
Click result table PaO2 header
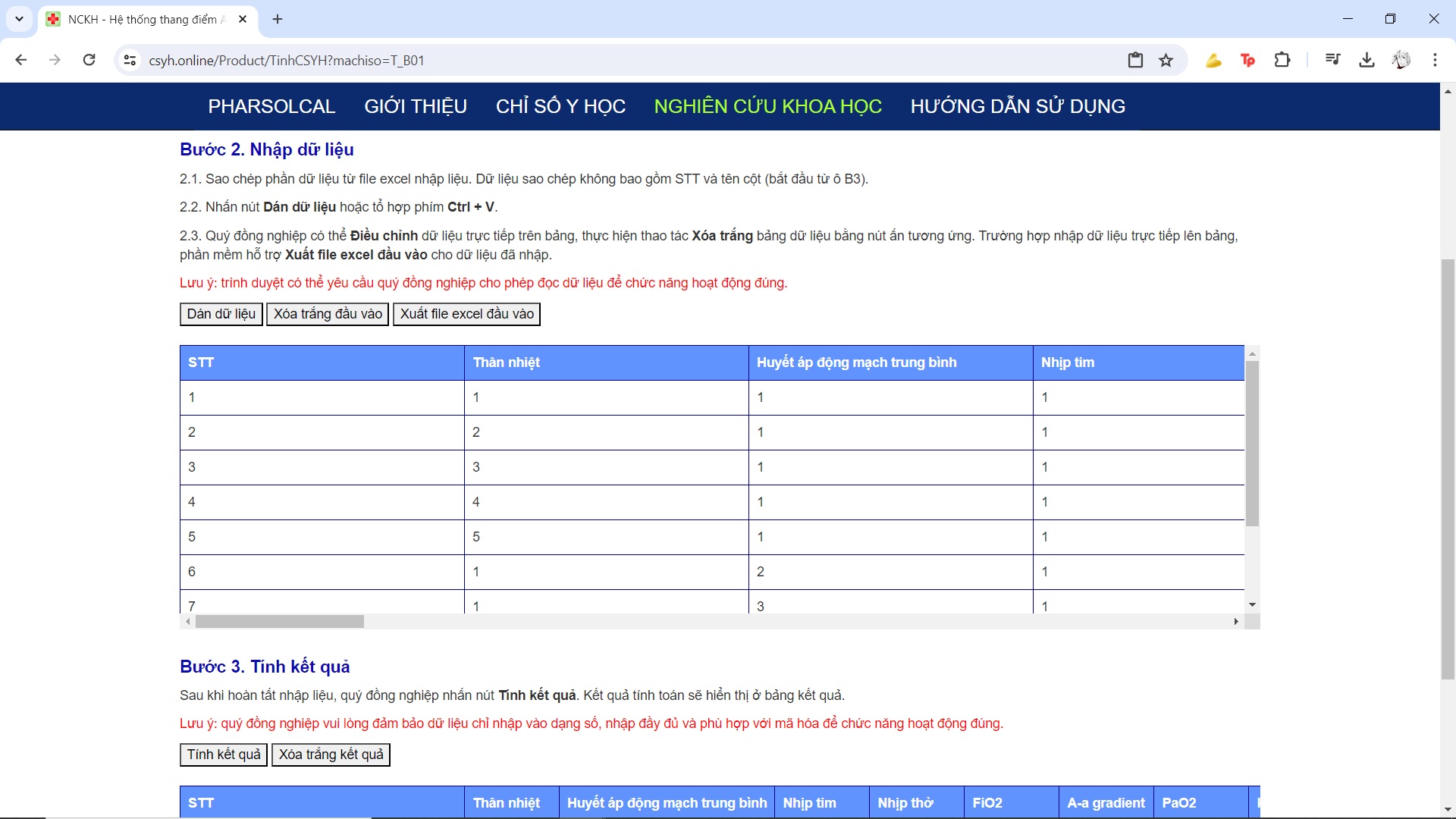click(x=1200, y=802)
